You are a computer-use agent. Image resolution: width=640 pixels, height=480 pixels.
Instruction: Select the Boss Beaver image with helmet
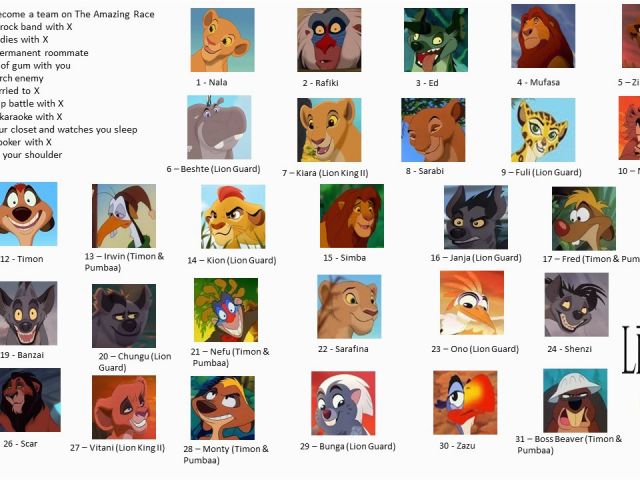575,401
